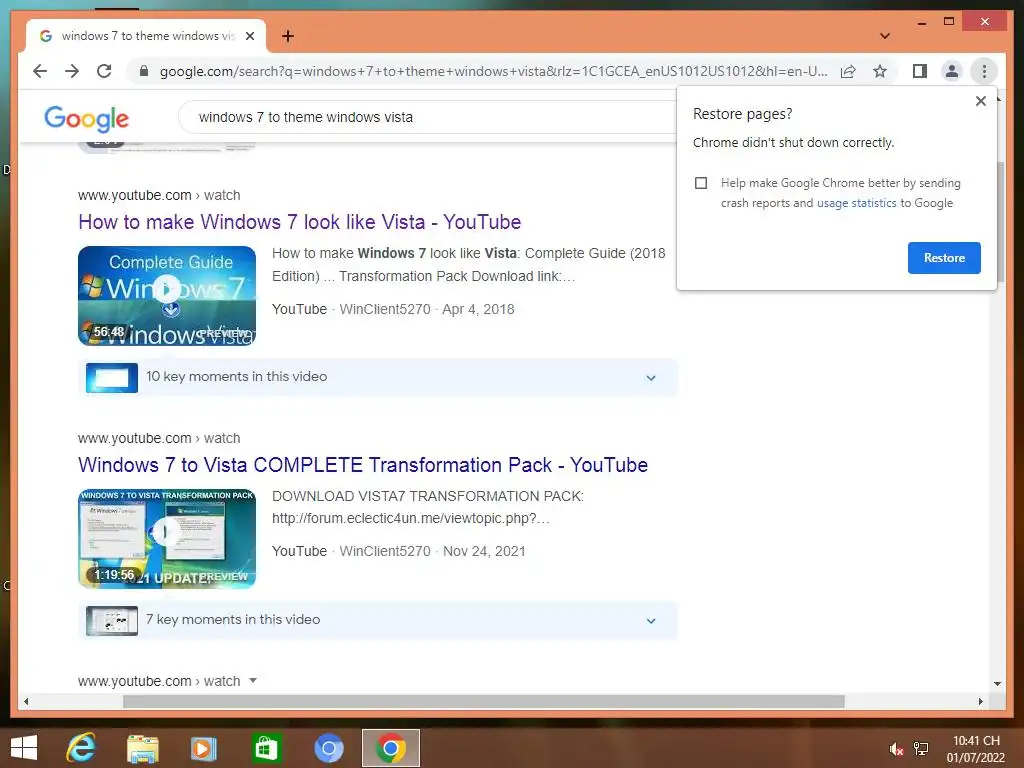Click first www.youtube.com › watch breadcrumb
This screenshot has width=1024, height=768.
[159, 195]
